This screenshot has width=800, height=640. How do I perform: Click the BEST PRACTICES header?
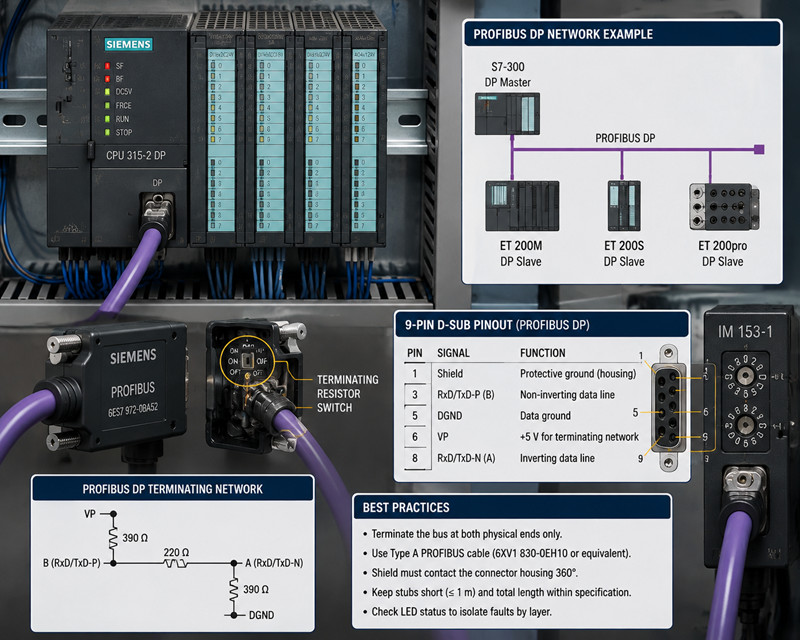point(512,507)
